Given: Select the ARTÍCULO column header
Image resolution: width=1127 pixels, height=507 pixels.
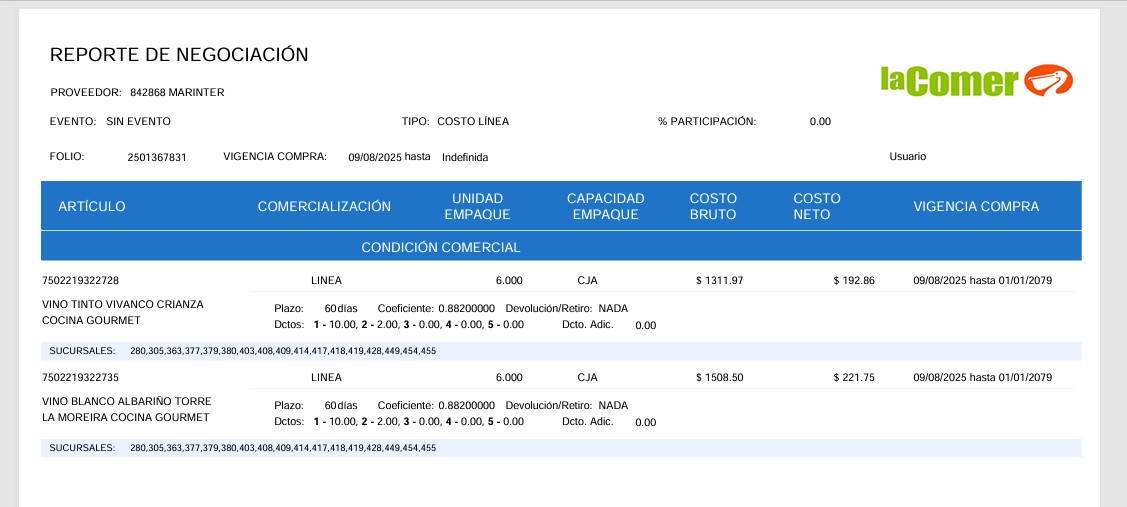Looking at the screenshot, I should point(92,207).
